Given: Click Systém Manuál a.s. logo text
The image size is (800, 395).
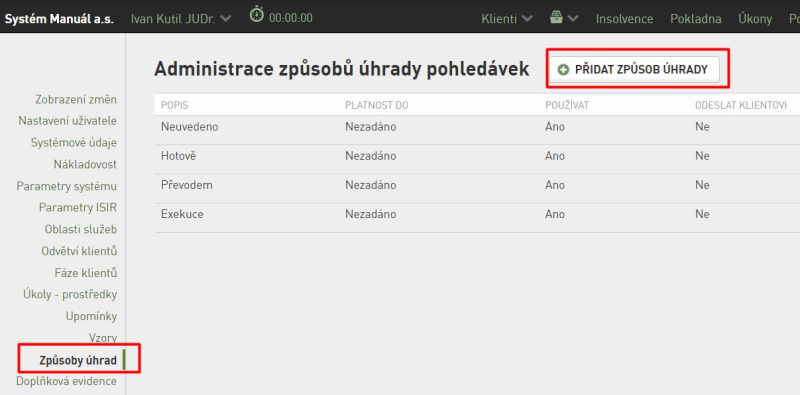Looking at the screenshot, I should (x=59, y=19).
